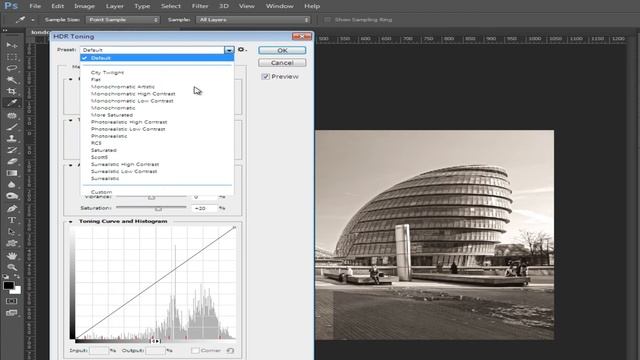640x360 pixels.
Task: Tick the Corner checkbox
Action: [x=195, y=350]
